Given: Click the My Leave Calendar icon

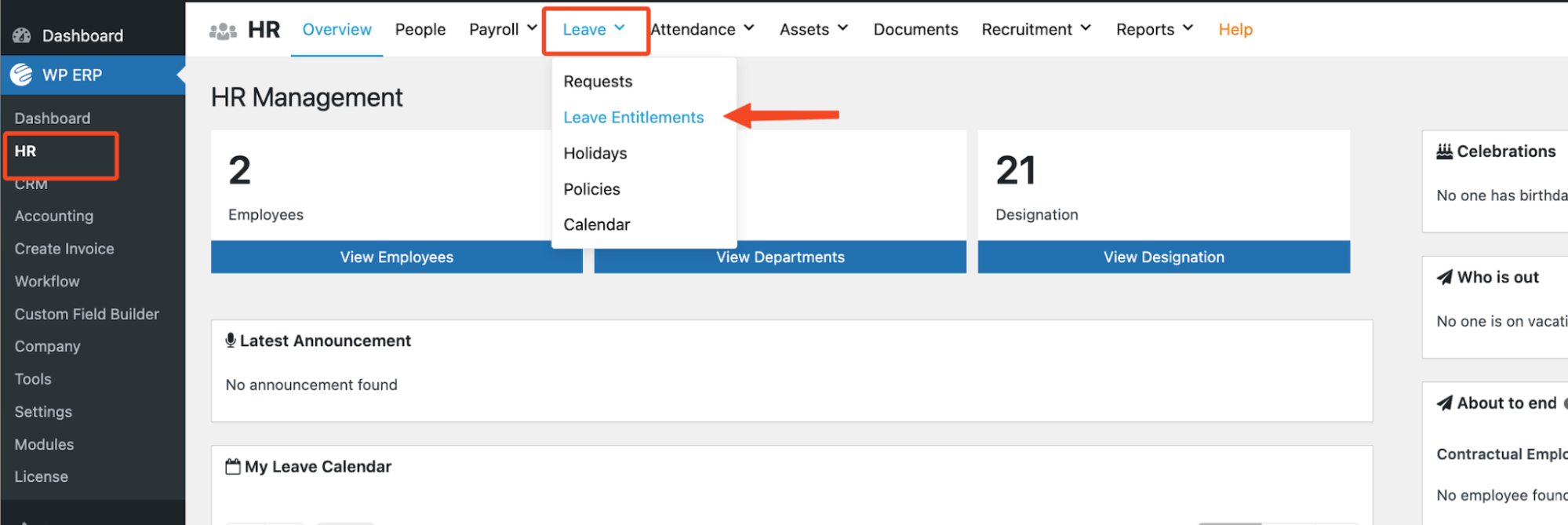Looking at the screenshot, I should 233,467.
